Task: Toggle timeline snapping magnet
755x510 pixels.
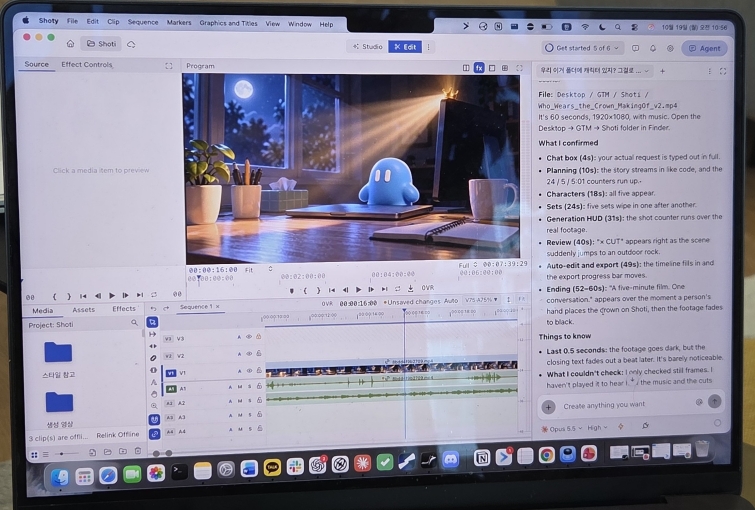Action: click(x=154, y=419)
